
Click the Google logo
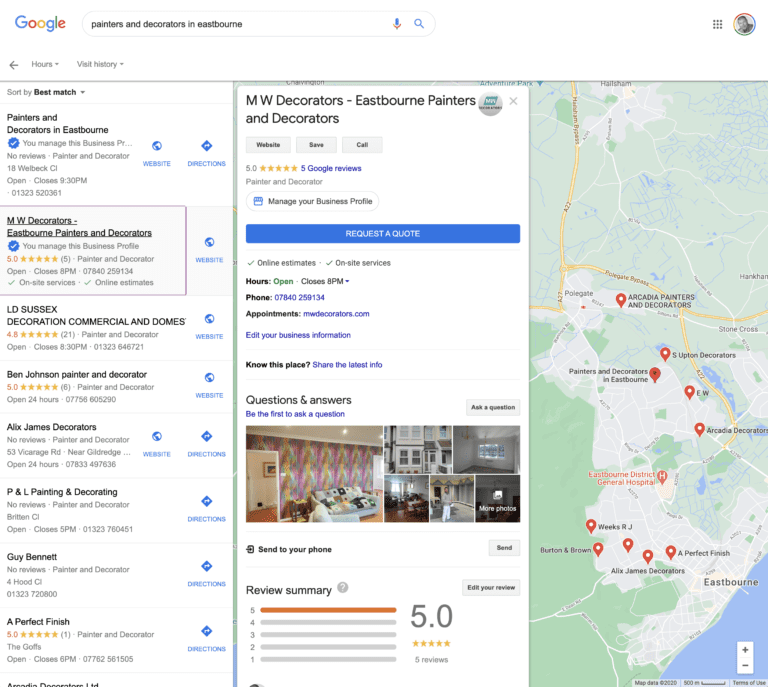pos(40,23)
